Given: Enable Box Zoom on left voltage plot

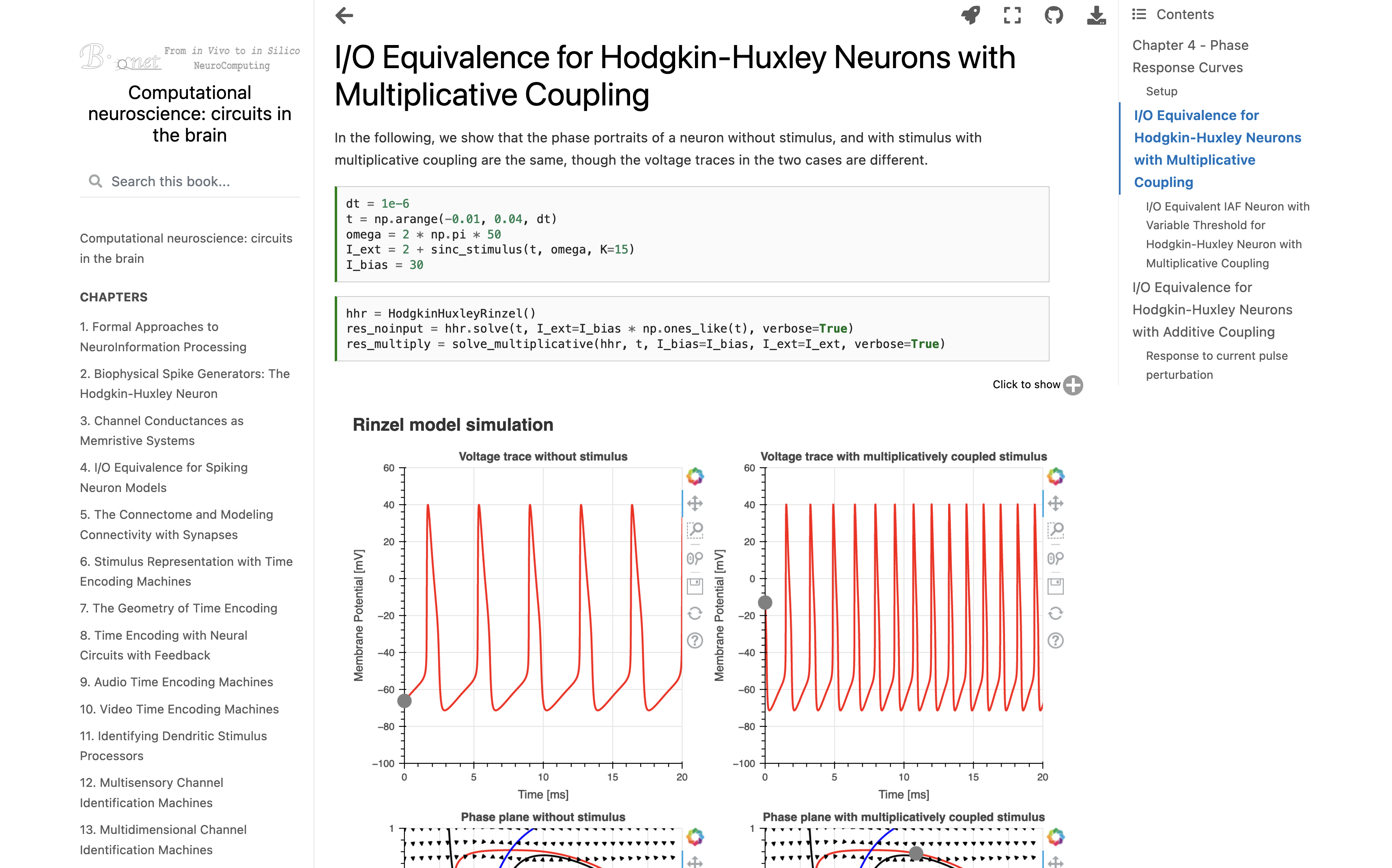Looking at the screenshot, I should click(695, 530).
